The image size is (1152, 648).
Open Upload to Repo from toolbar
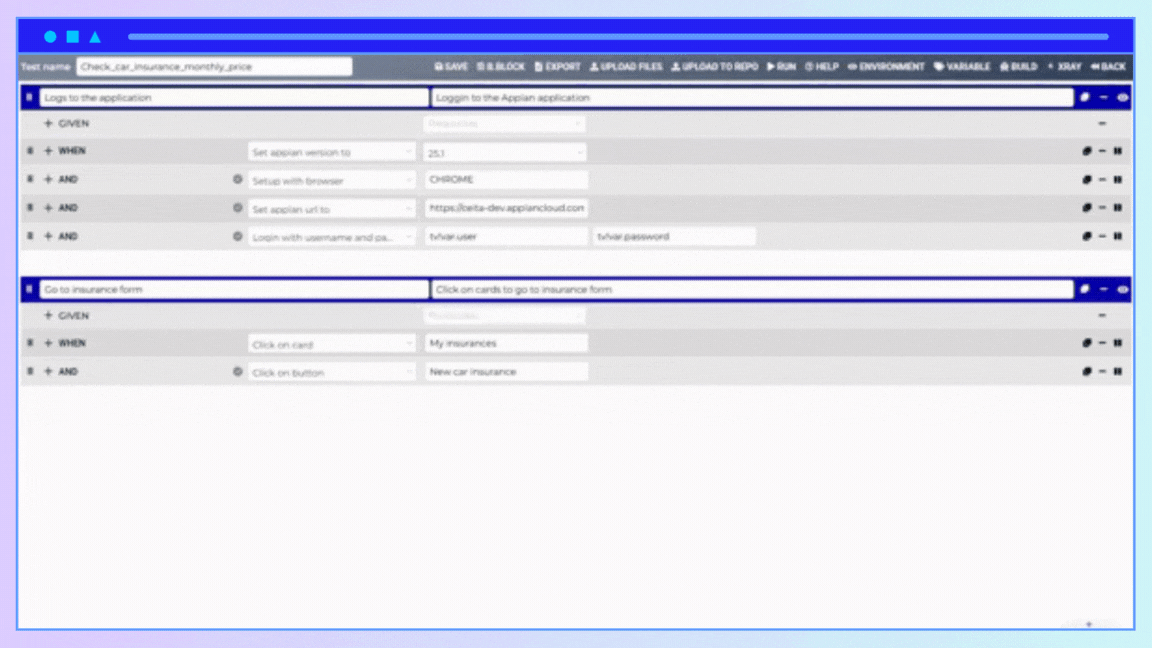(714, 67)
